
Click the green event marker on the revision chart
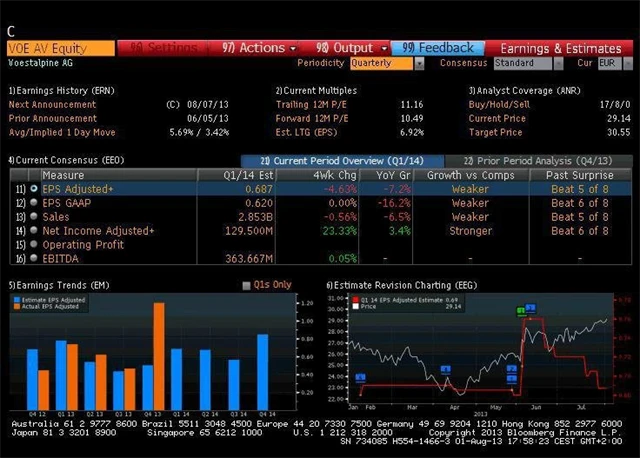click(521, 311)
